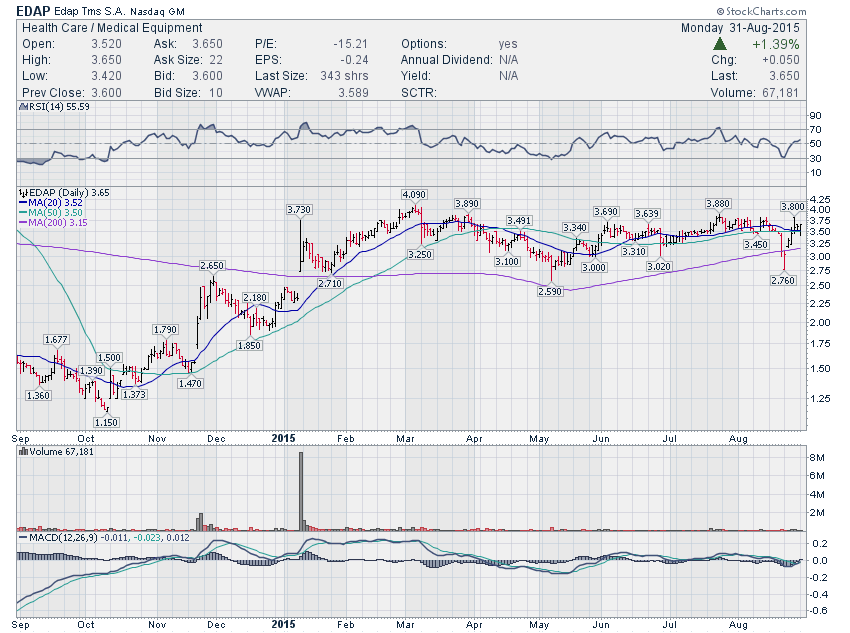Screen dimensions: 850x633
Task: Click the 3.000 late-May low label
Action: click(594, 267)
